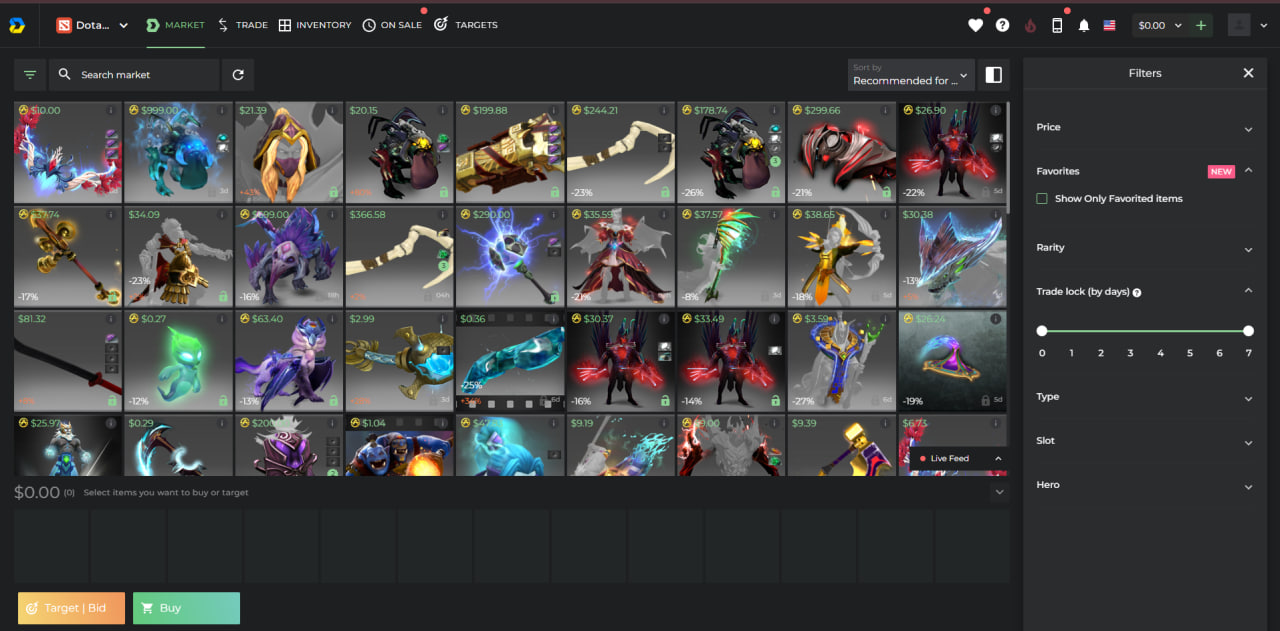Screen dimensions: 1280x631
Task: Click the mobile phone icon in header
Action: (x=1057, y=25)
